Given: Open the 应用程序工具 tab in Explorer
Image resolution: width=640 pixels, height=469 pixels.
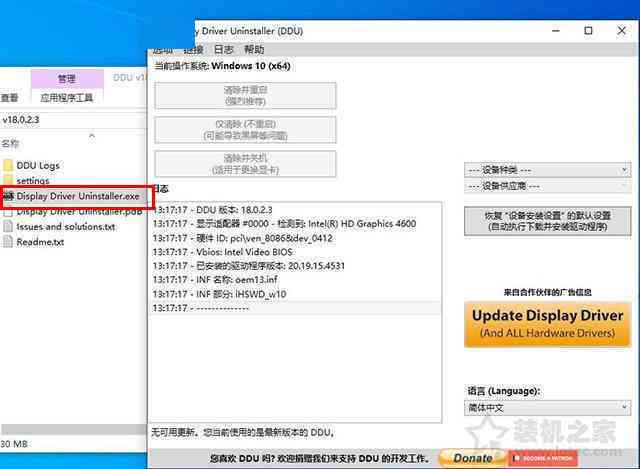Looking at the screenshot, I should [x=67, y=98].
